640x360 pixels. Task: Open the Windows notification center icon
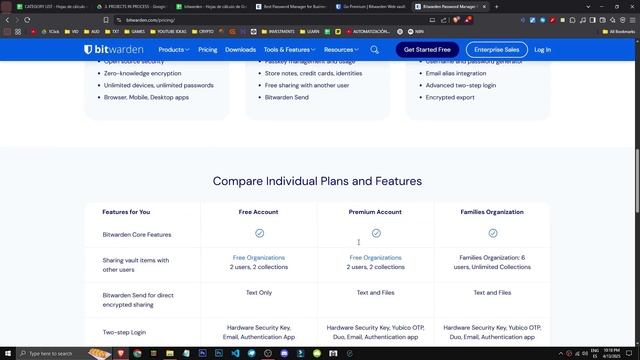[629, 353]
